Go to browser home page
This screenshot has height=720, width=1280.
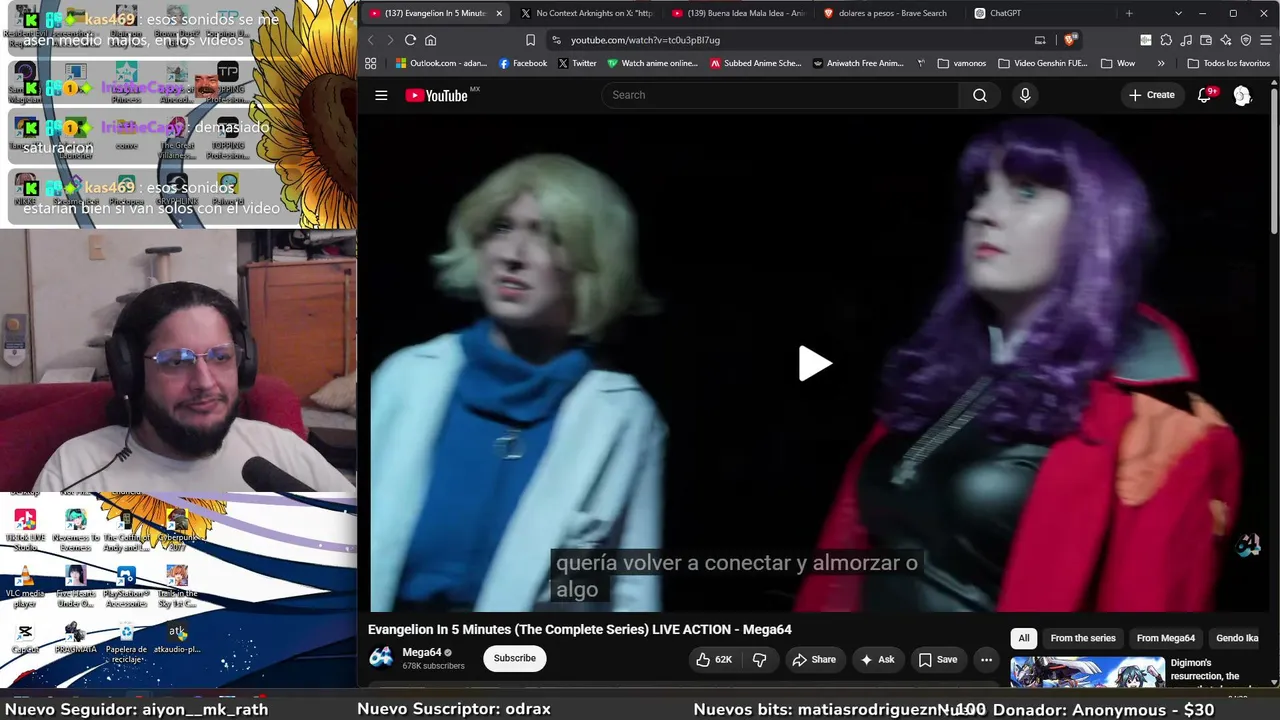point(431,40)
